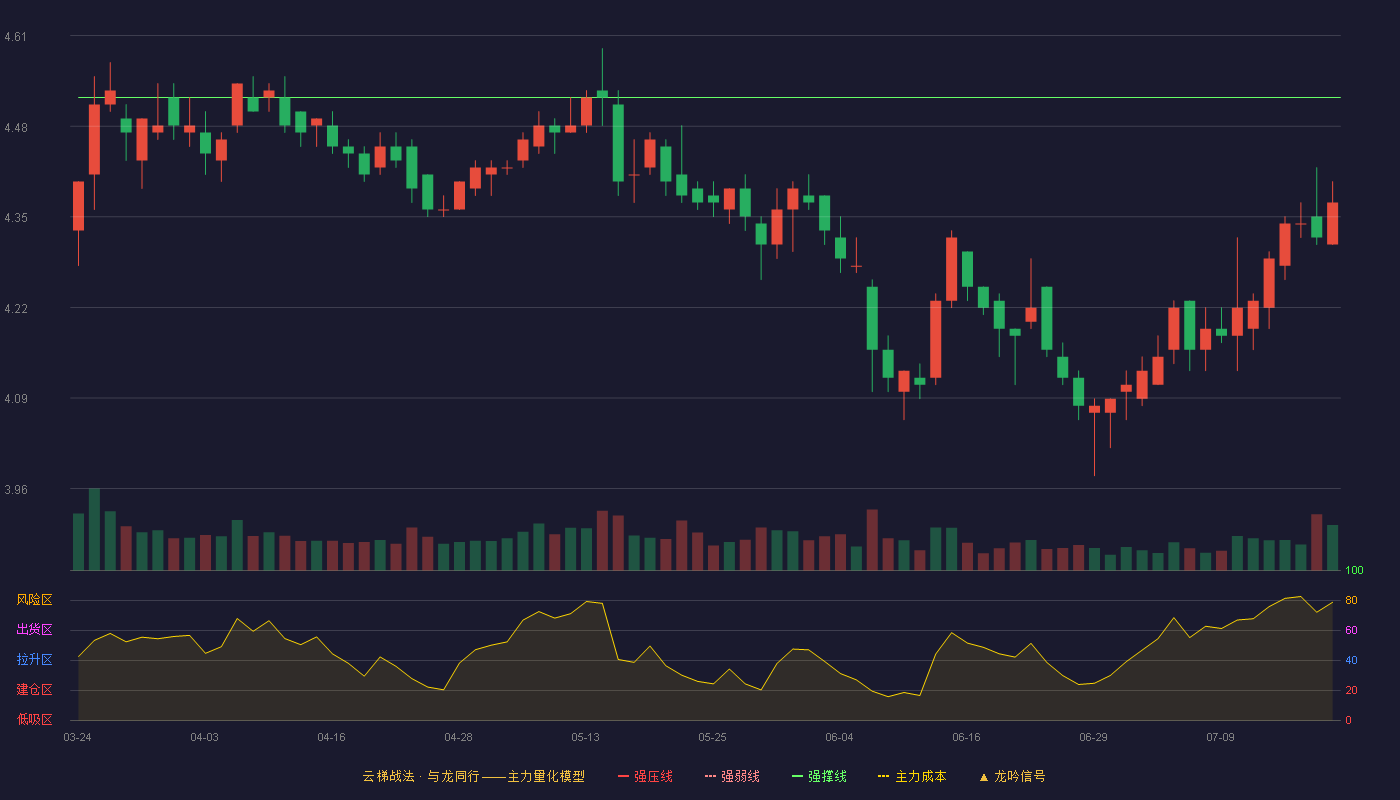
Task: Click the 4.22 price axis label
Action: [x=16, y=309]
